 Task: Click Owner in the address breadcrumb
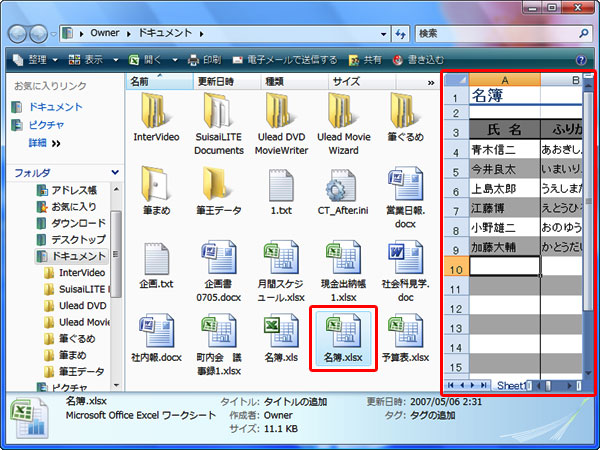pos(105,33)
